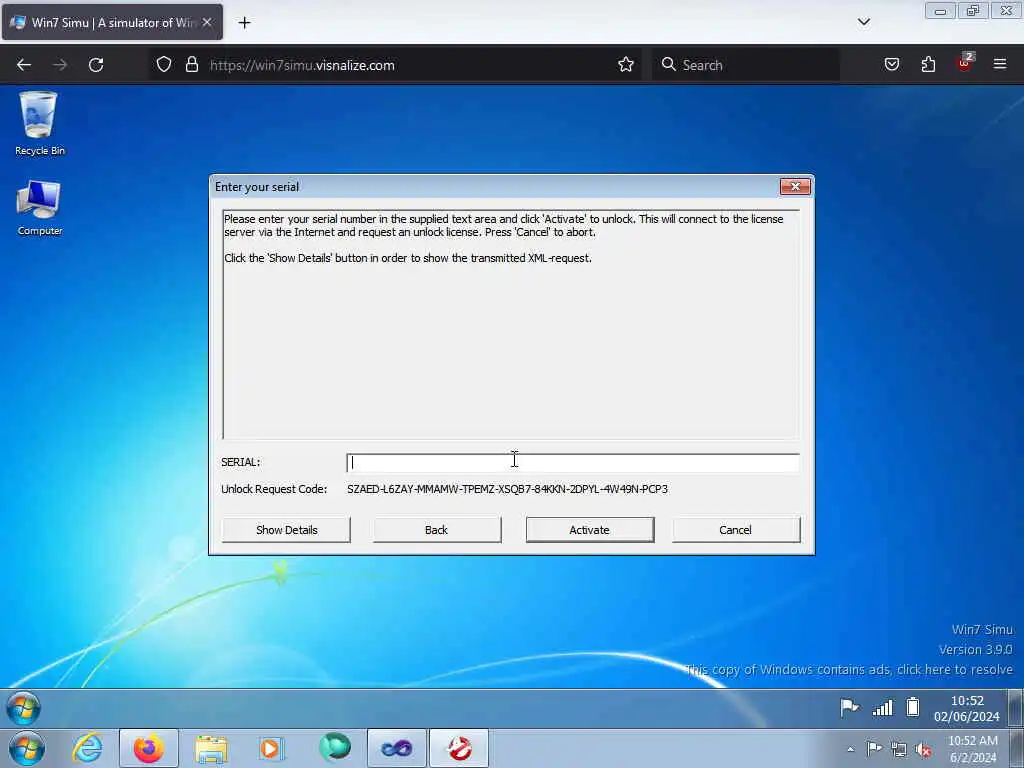
Task: Expand the list all tabs chevron
Action: click(x=863, y=22)
